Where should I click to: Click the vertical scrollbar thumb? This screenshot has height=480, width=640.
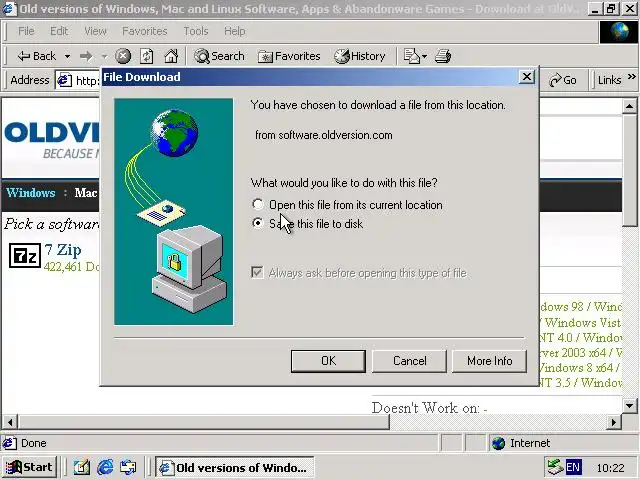[x=629, y=169]
